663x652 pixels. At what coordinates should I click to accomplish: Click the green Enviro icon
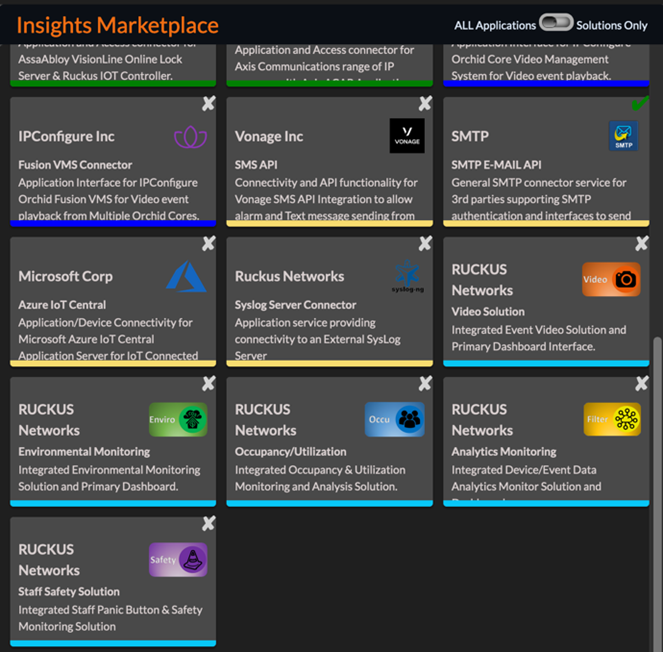coord(178,419)
